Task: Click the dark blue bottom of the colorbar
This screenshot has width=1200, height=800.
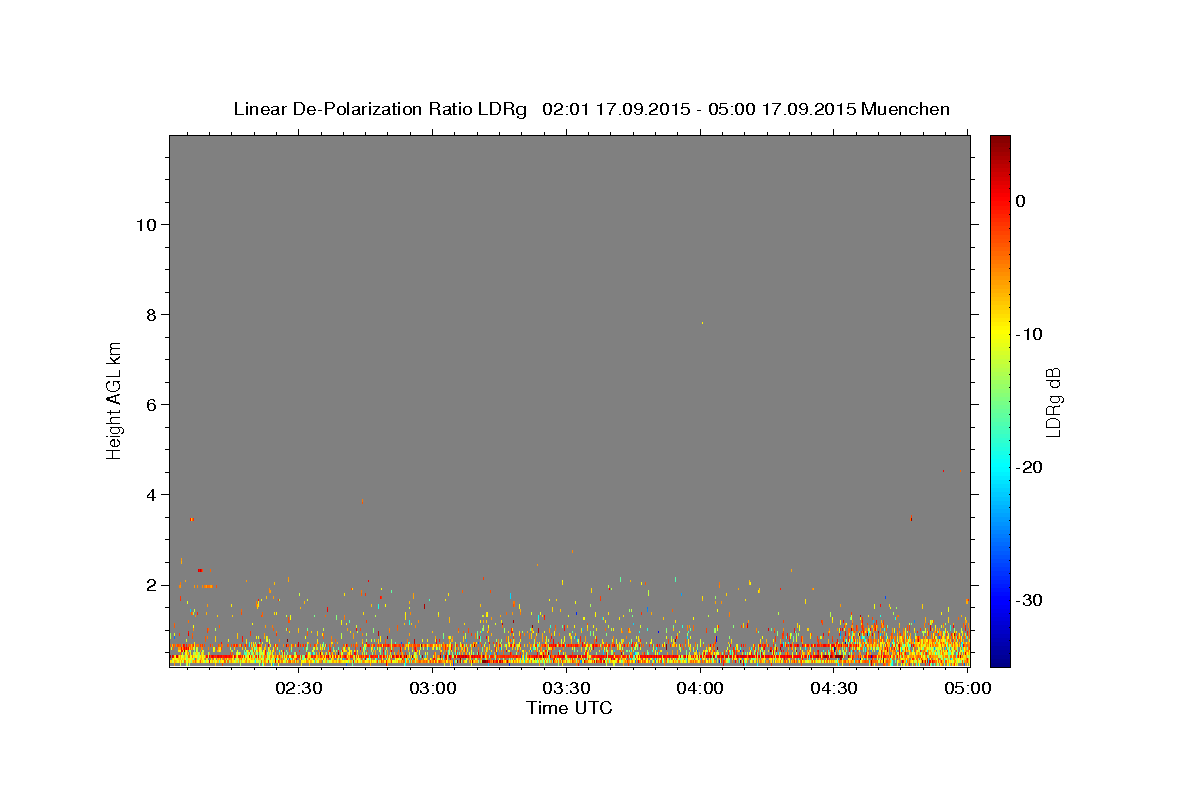Action: (1000, 657)
